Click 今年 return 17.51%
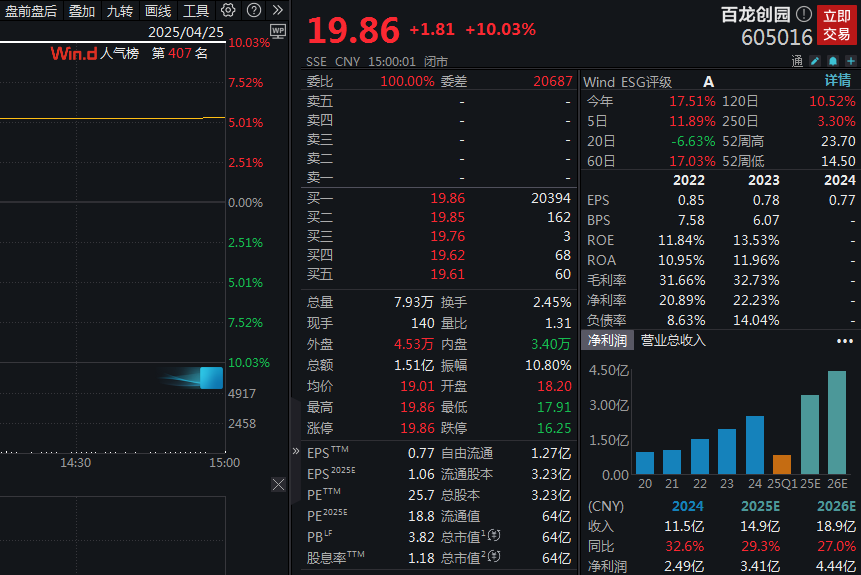The height and width of the screenshot is (575, 861). (692, 102)
